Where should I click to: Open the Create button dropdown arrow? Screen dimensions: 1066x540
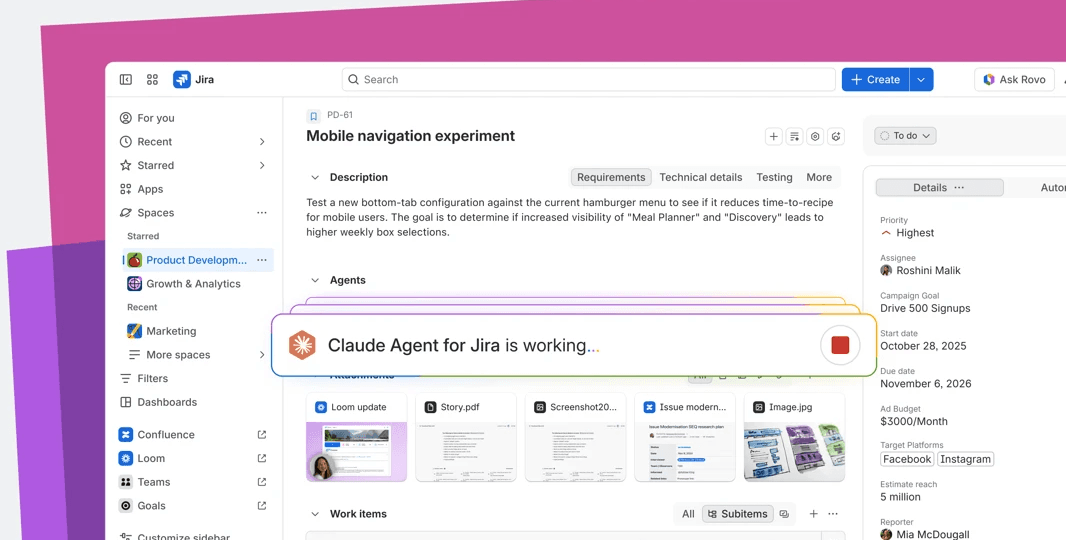point(921,80)
